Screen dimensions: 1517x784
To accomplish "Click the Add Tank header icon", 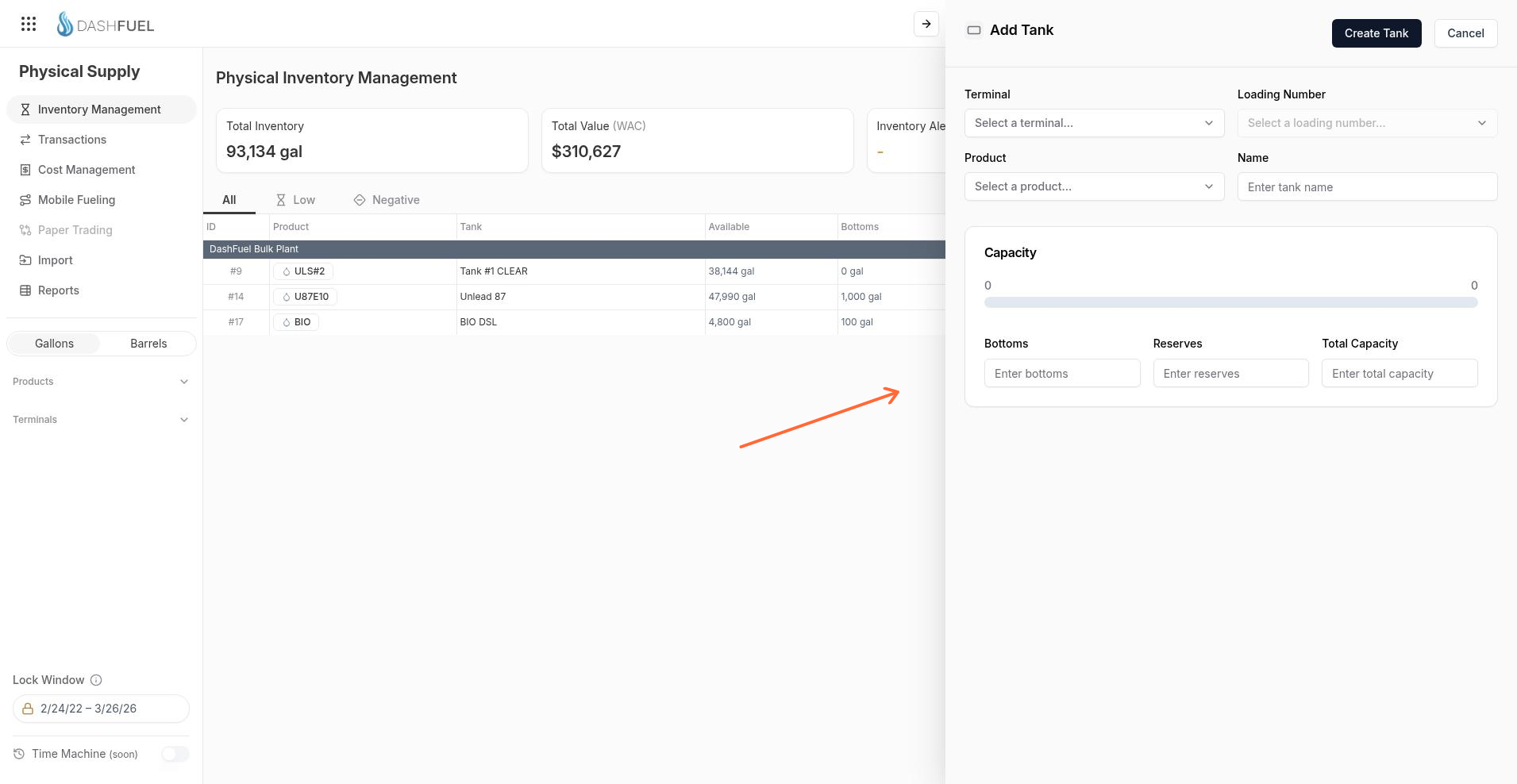I will click(974, 30).
